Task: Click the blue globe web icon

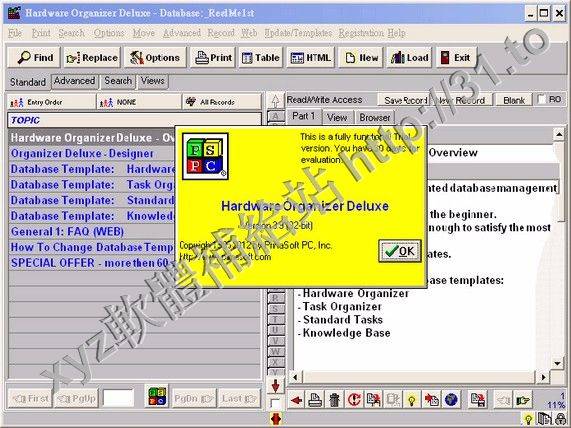Action: (x=451, y=400)
